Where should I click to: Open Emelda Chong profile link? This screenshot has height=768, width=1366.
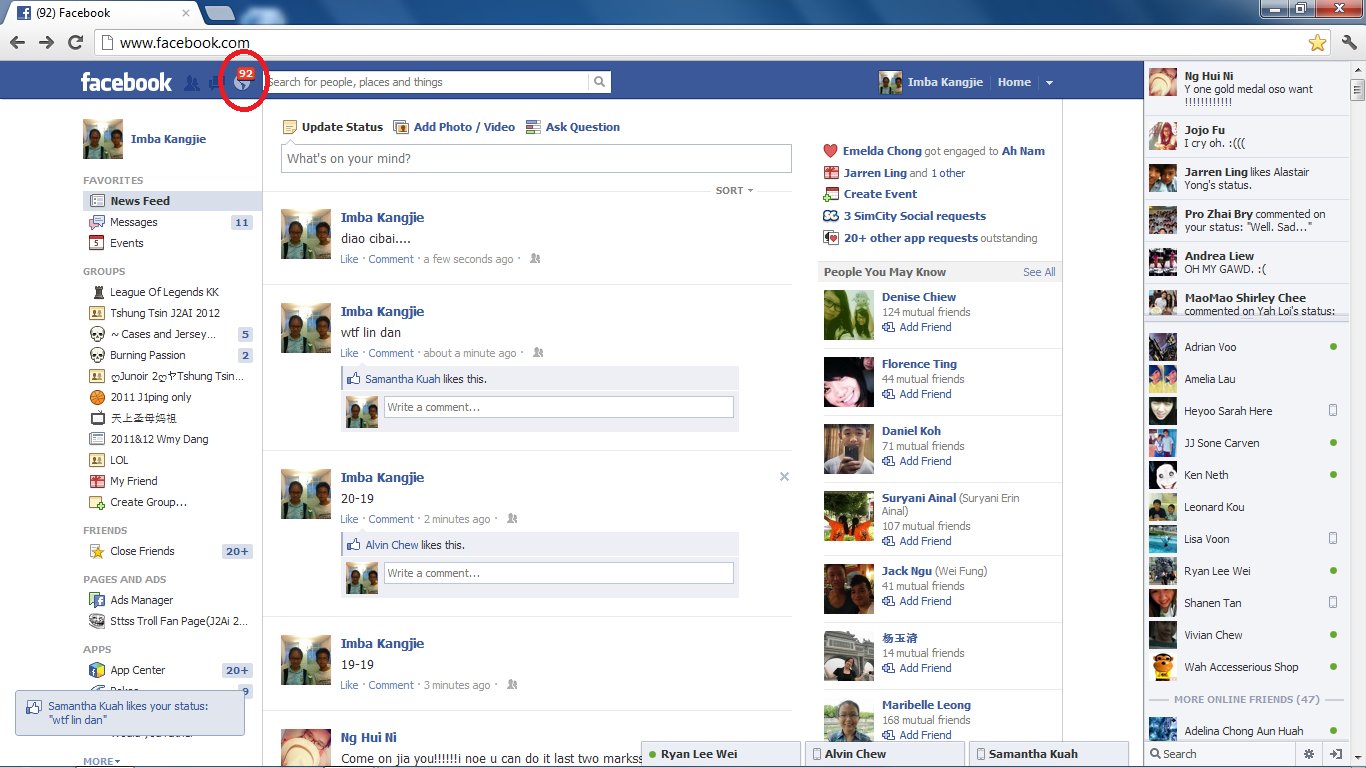pos(882,151)
